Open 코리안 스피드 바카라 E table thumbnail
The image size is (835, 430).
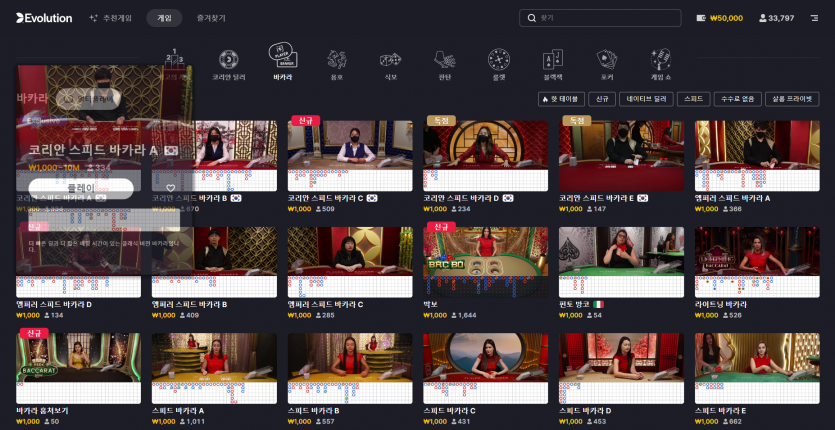click(x=621, y=156)
